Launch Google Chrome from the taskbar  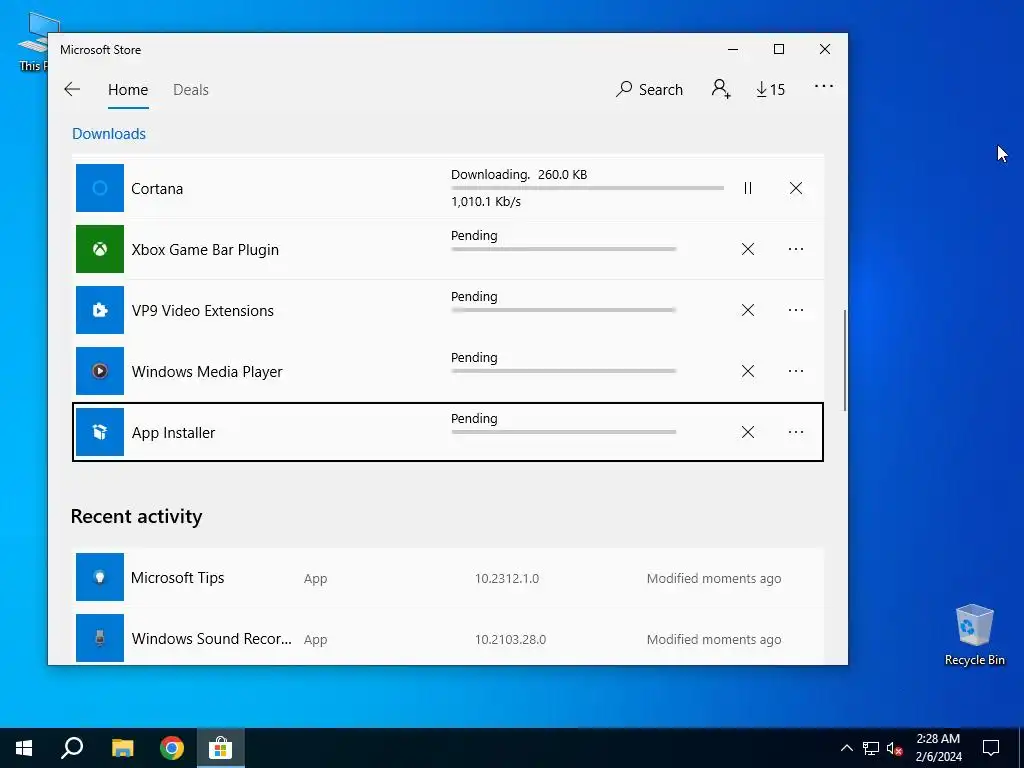pyautogui.click(x=172, y=748)
